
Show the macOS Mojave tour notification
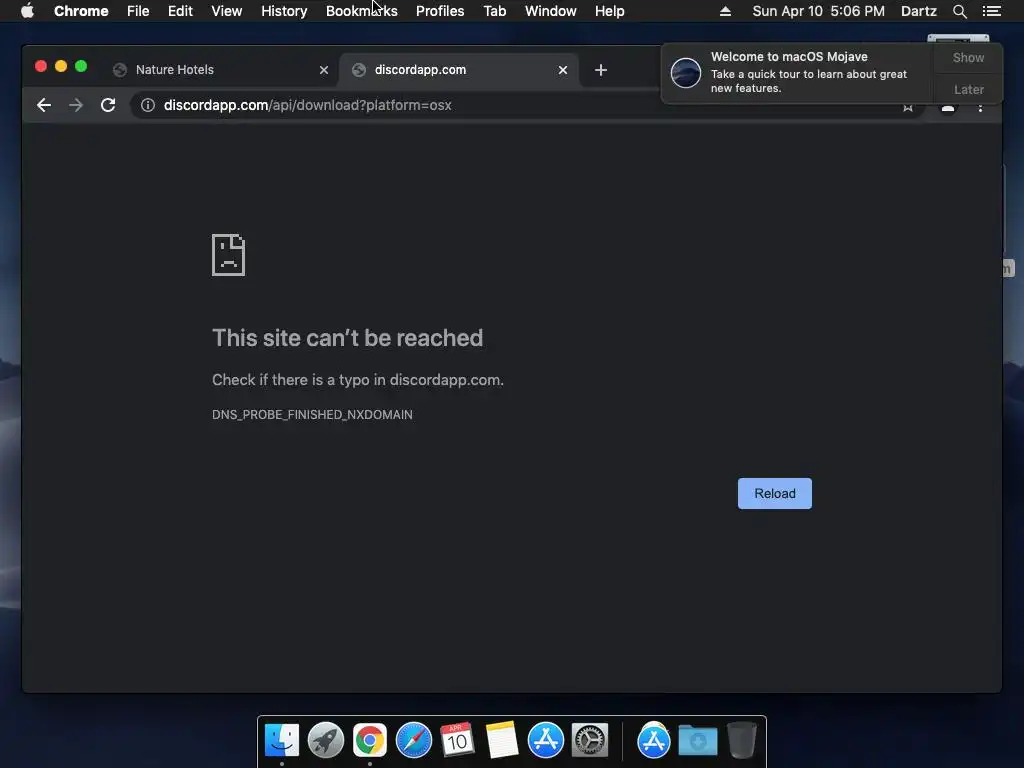[x=968, y=57]
